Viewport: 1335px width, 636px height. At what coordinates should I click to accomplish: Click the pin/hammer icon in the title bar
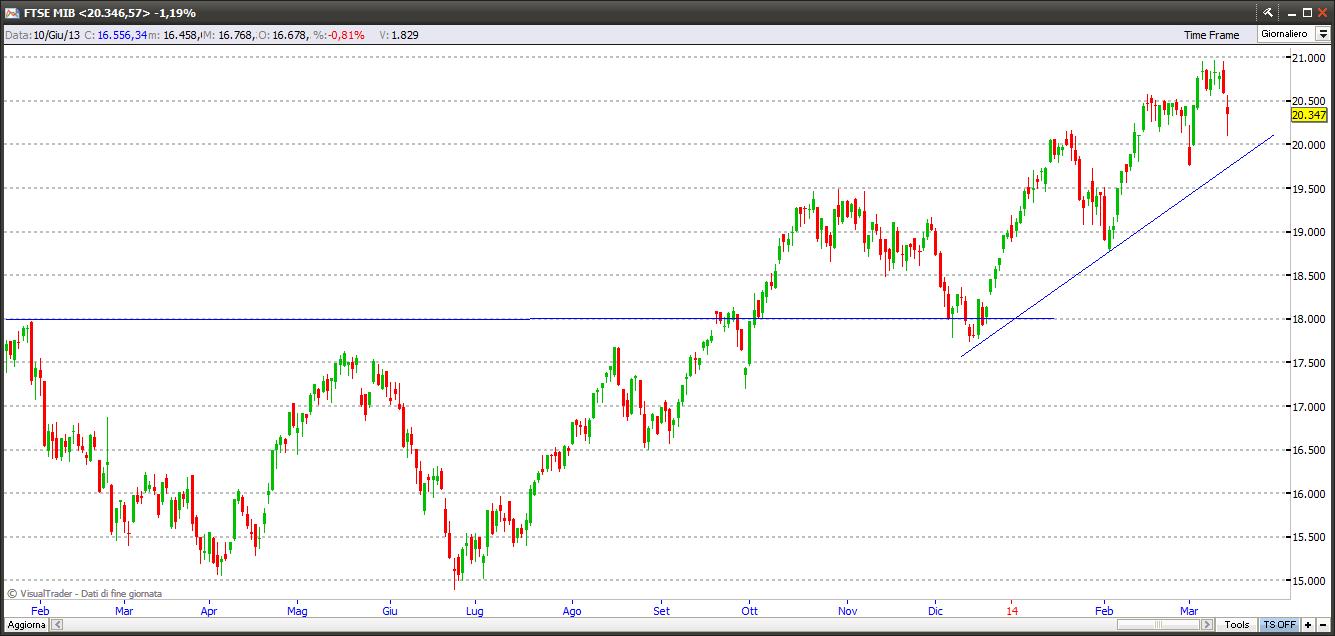[x=1267, y=12]
